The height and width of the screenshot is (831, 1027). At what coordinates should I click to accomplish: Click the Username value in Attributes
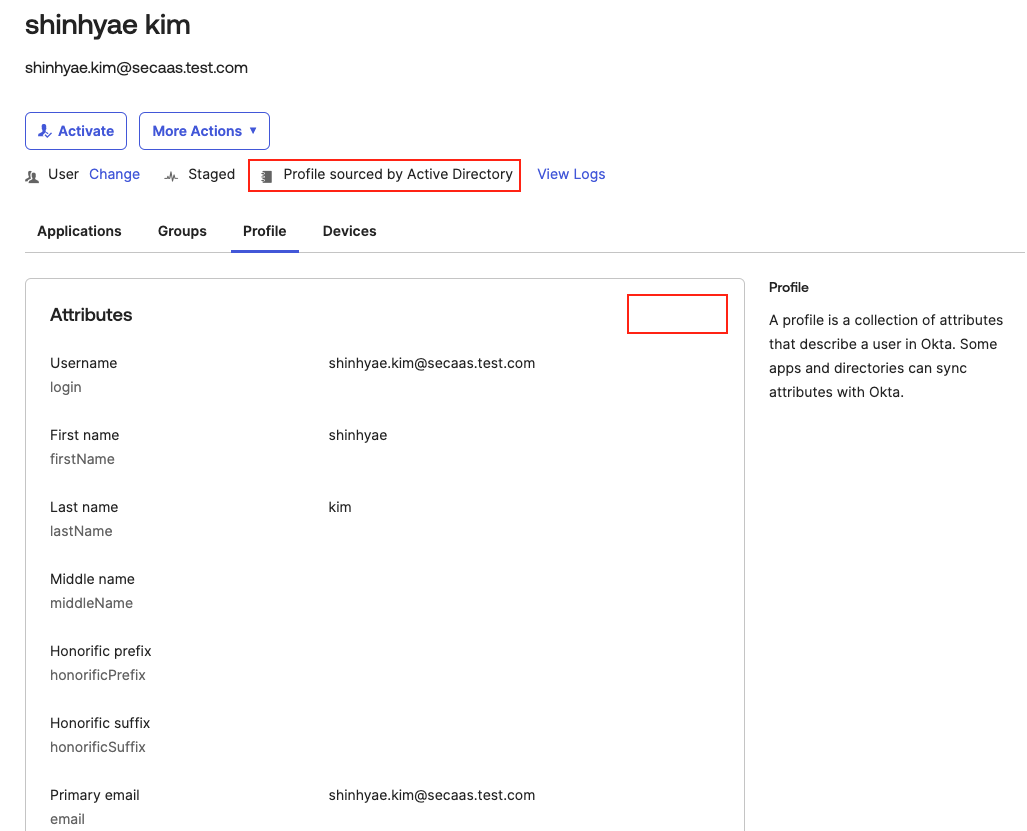[431, 363]
